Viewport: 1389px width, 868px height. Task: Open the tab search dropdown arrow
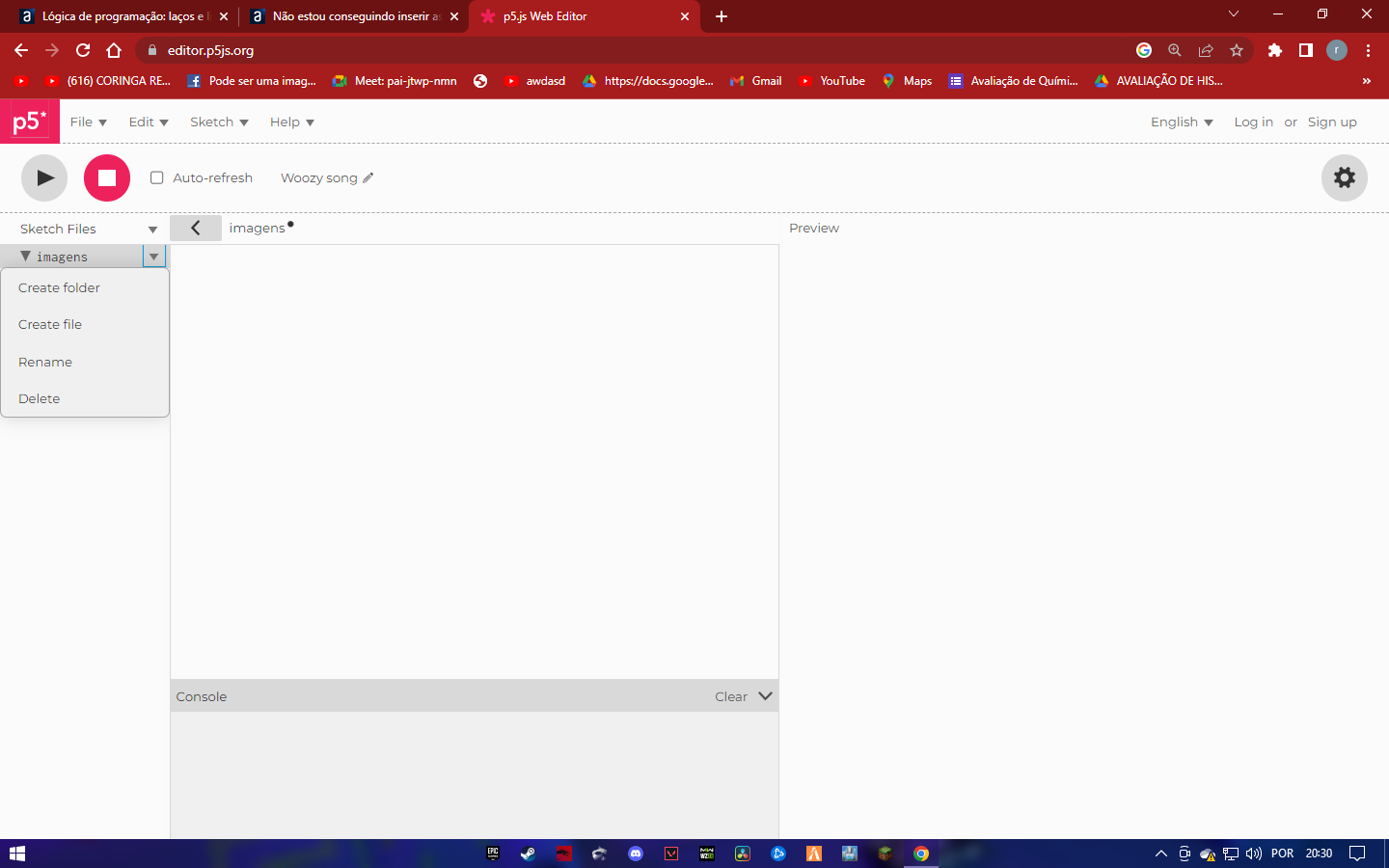(1233, 14)
